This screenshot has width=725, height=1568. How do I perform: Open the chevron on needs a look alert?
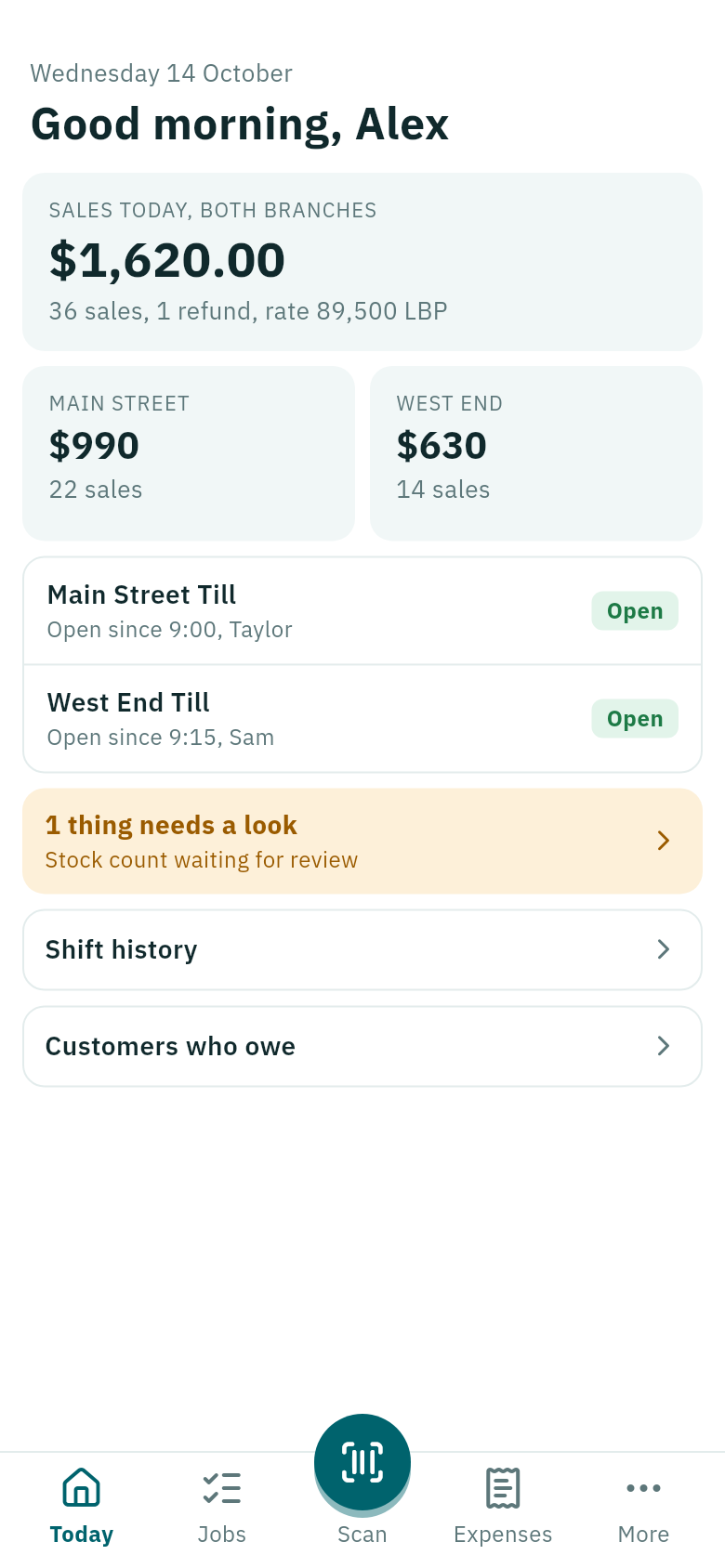click(664, 841)
